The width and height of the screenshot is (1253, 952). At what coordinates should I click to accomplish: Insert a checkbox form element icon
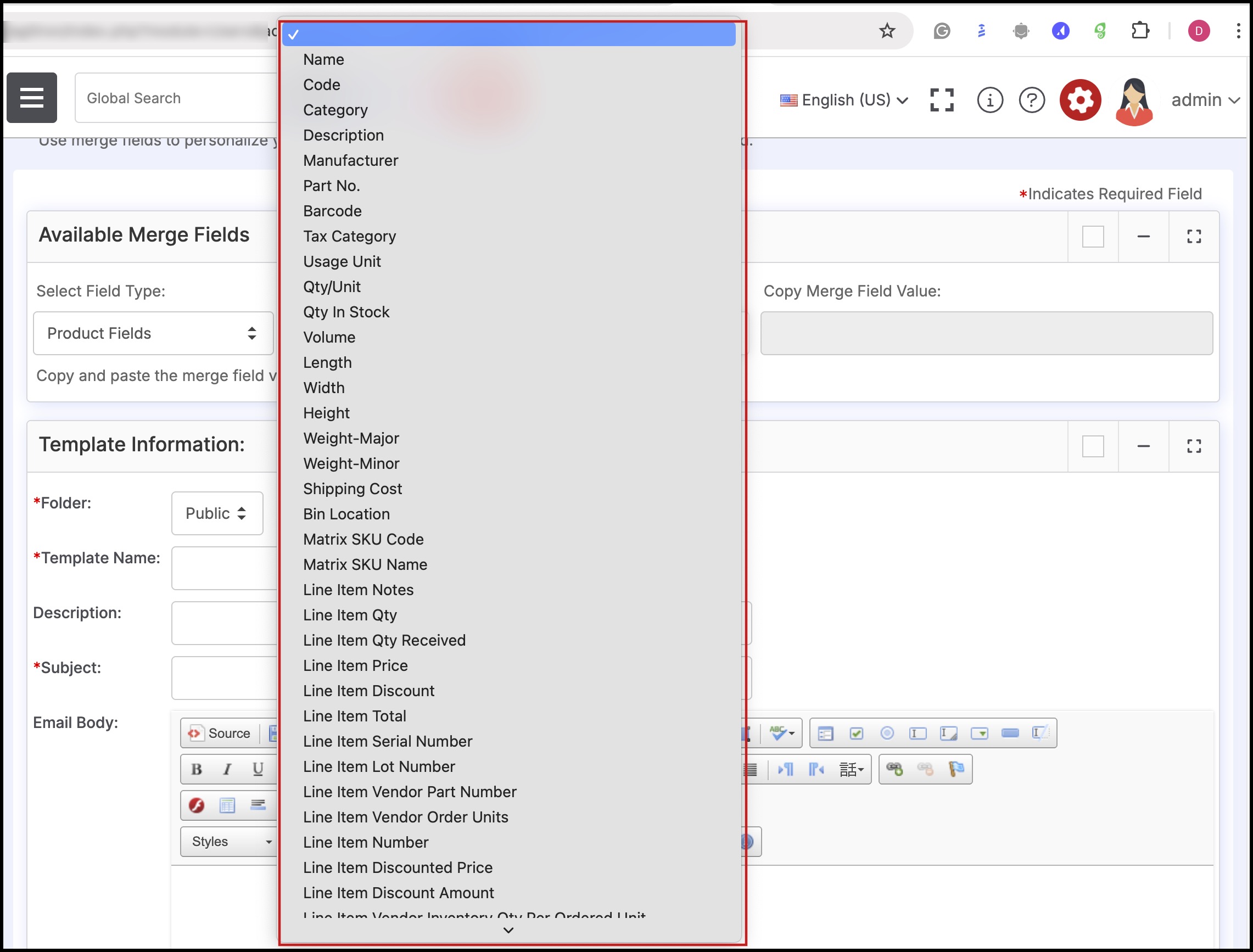tap(857, 733)
